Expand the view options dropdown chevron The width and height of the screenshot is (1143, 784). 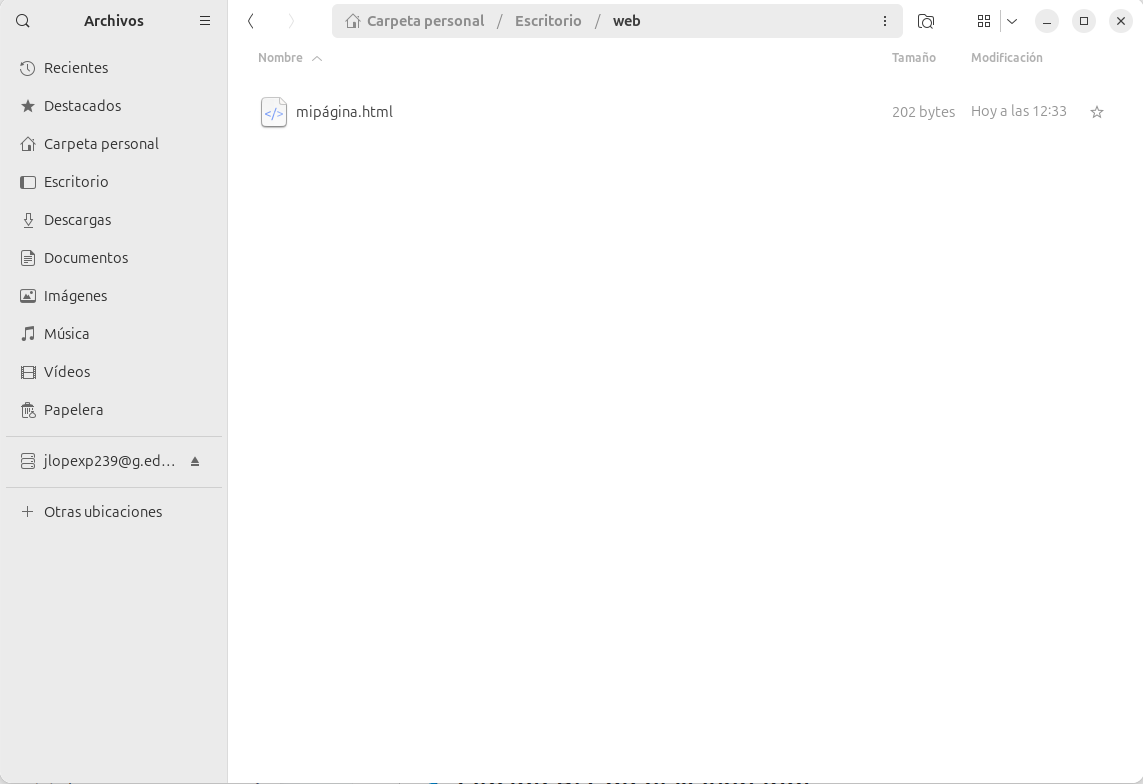point(1012,21)
